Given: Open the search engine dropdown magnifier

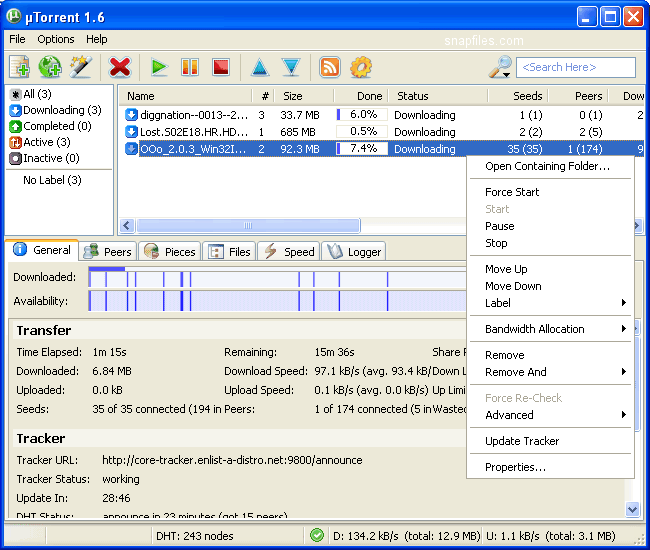Looking at the screenshot, I should point(500,67).
